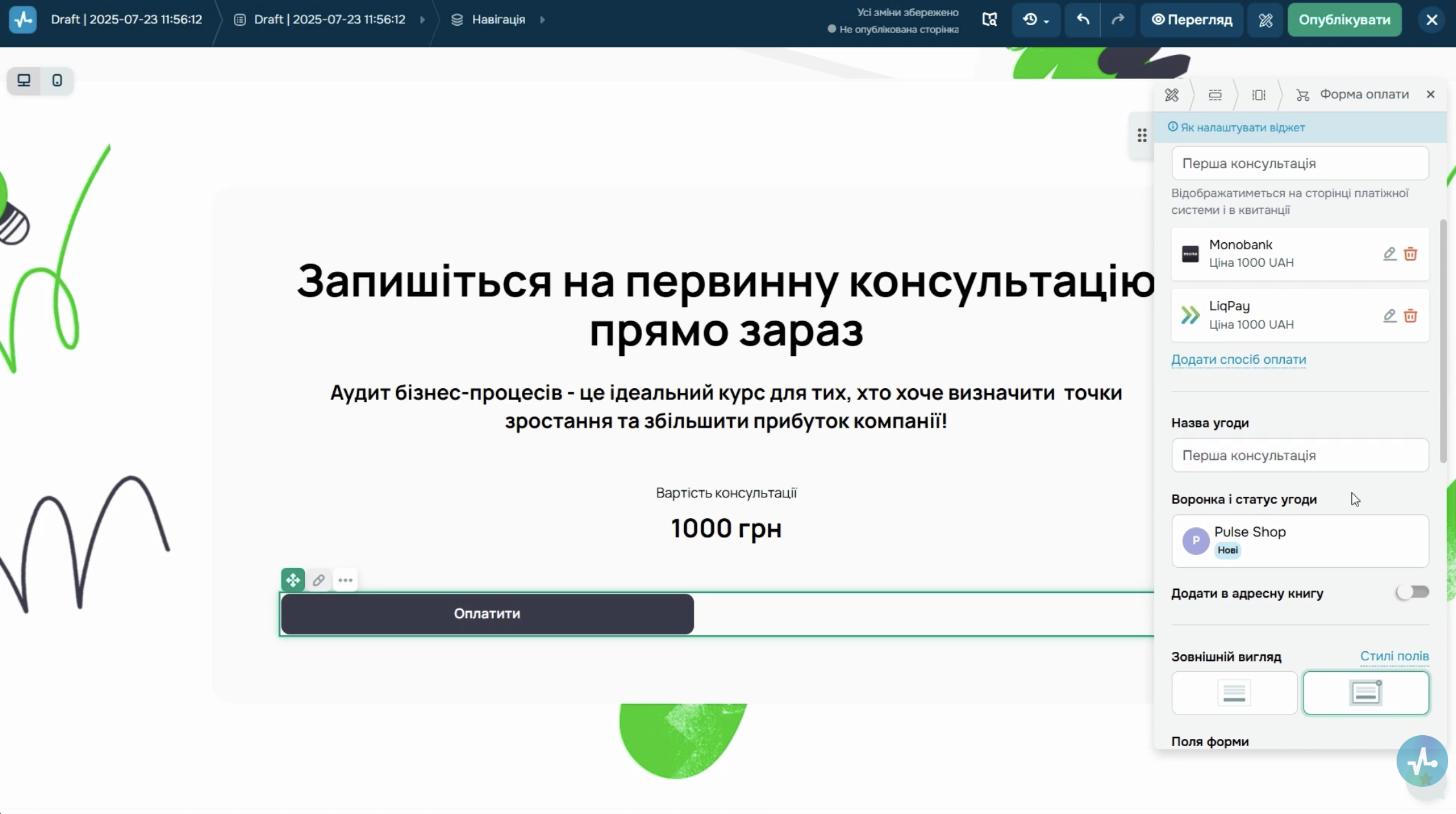This screenshot has width=1456, height=814.
Task: Undo the last change
Action: coord(1083,19)
